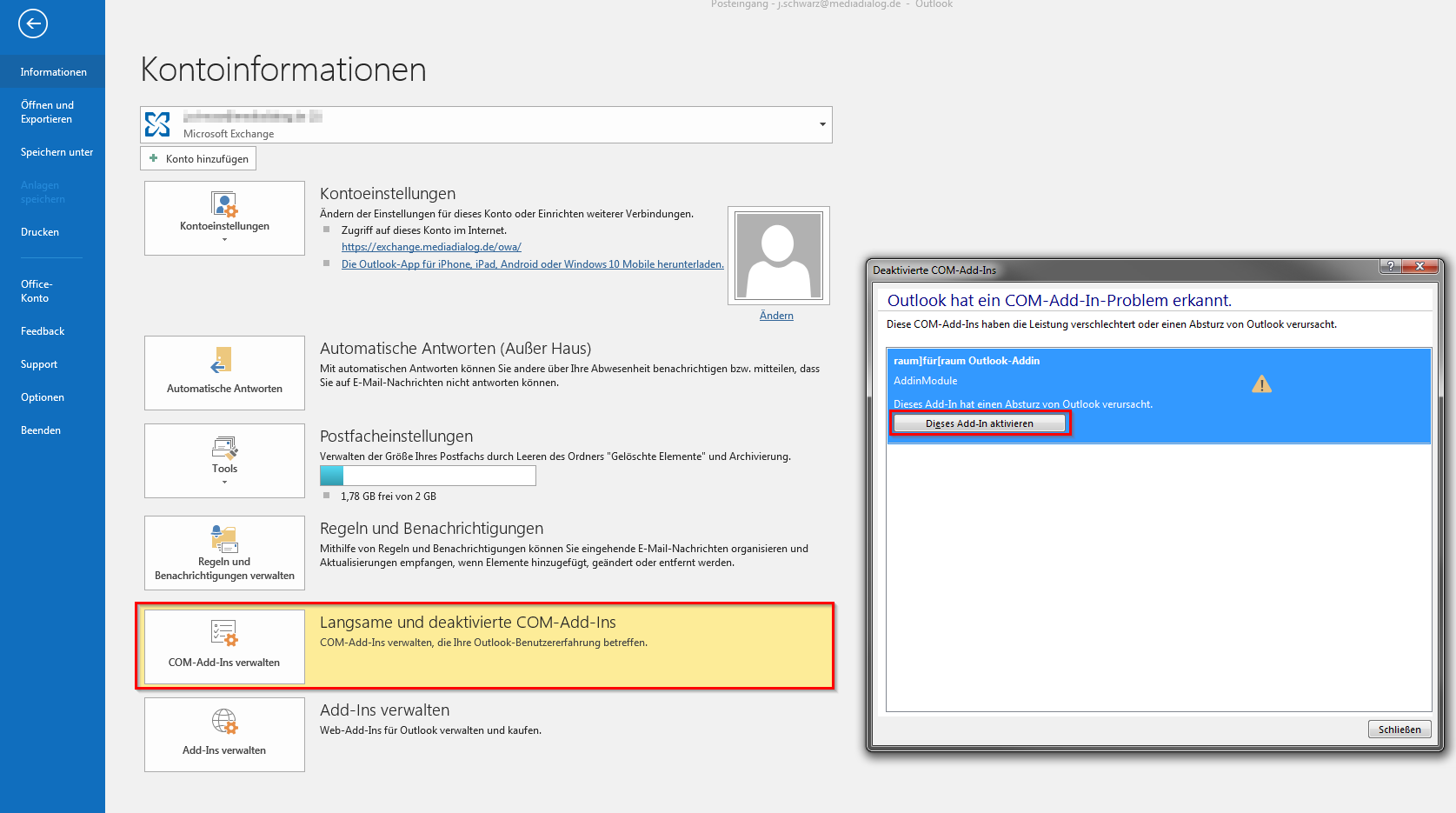The height and width of the screenshot is (813, 1456).
Task: Click the Add-Ins verwalten button label
Action: (x=224, y=750)
